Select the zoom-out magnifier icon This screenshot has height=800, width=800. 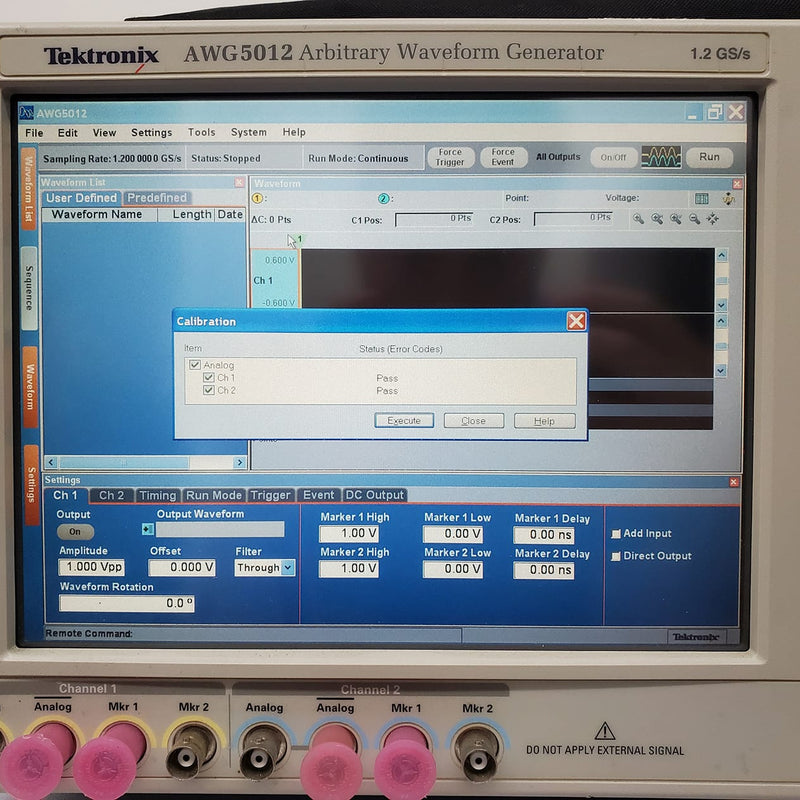coord(694,220)
